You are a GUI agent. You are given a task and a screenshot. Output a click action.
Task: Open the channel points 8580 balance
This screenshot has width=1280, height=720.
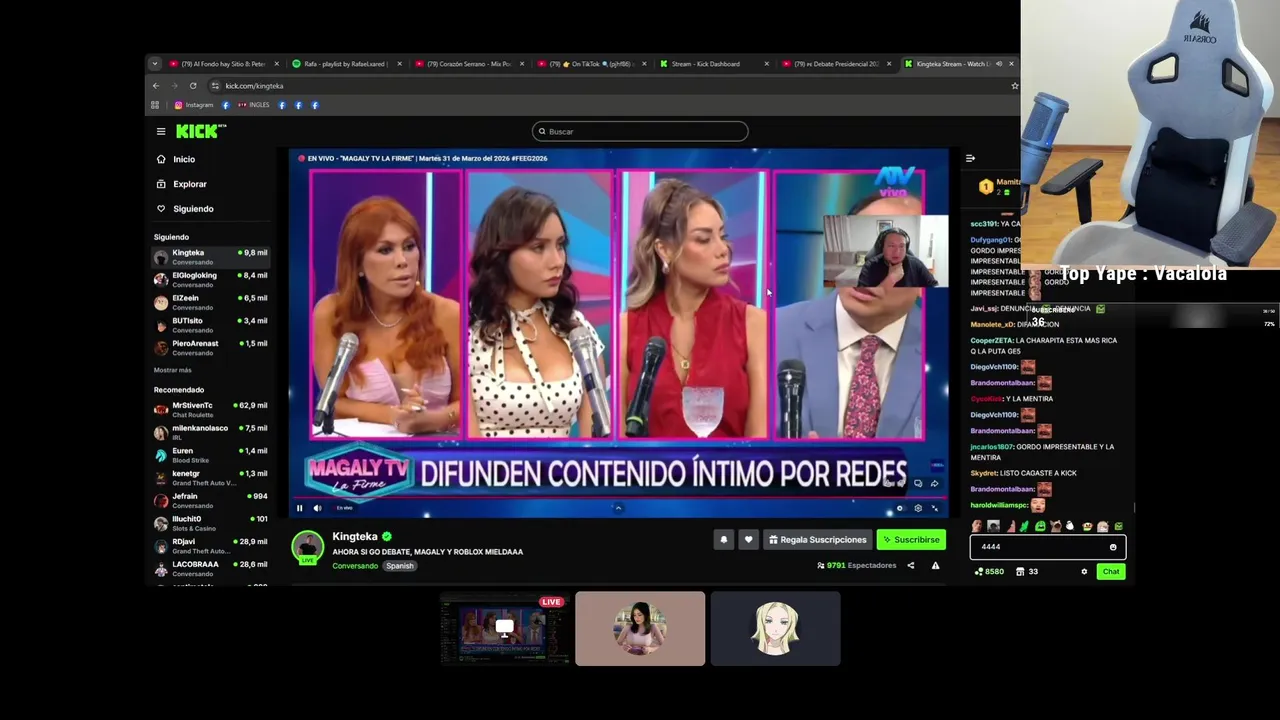[989, 572]
